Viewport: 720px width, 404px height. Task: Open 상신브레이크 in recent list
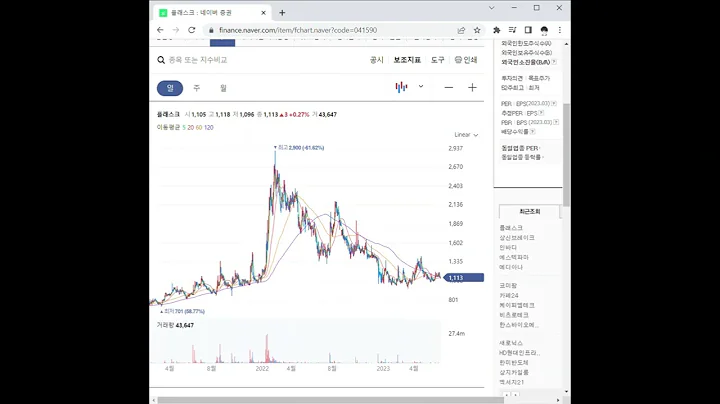point(517,238)
